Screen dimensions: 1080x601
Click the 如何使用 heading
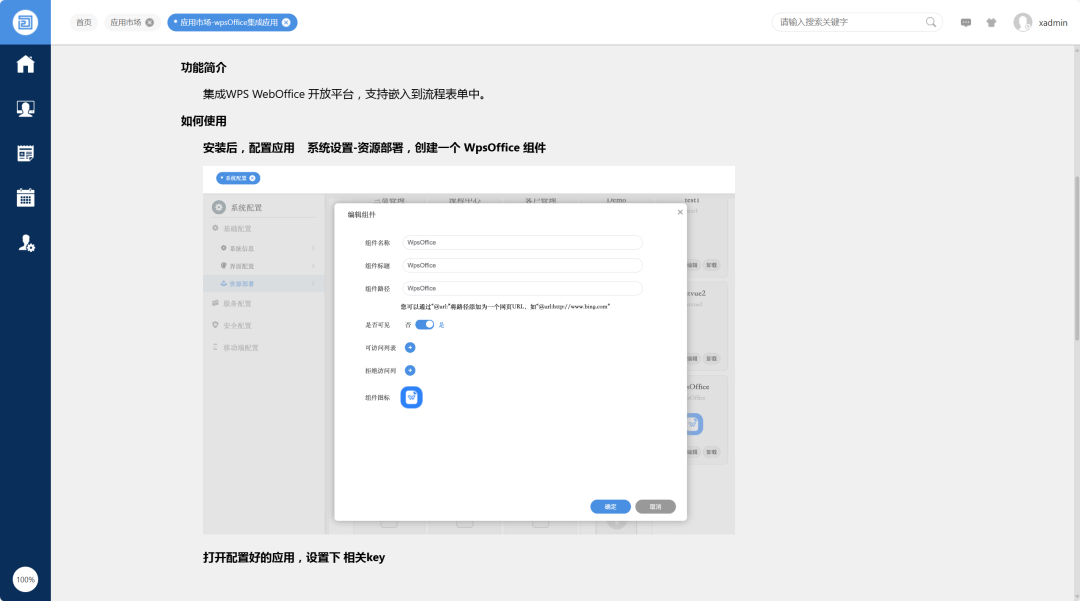[x=203, y=121]
